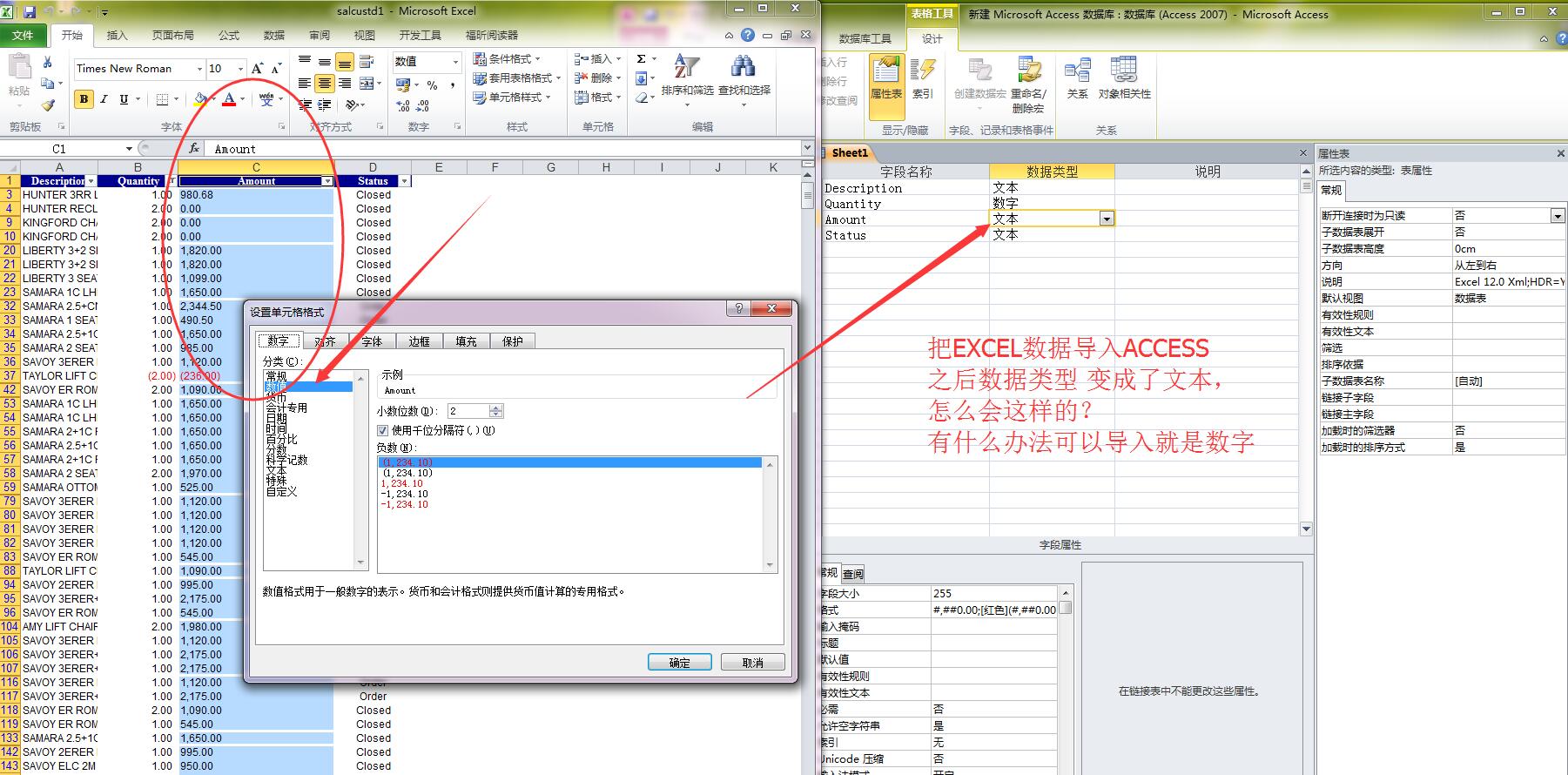Screen dimensions: 1568x775
Task: Align text right in Excel ribbon
Action: (345, 84)
